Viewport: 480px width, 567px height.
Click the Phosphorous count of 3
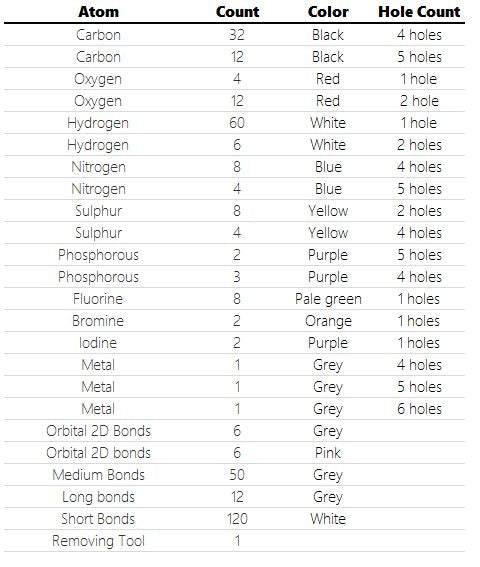coord(237,277)
